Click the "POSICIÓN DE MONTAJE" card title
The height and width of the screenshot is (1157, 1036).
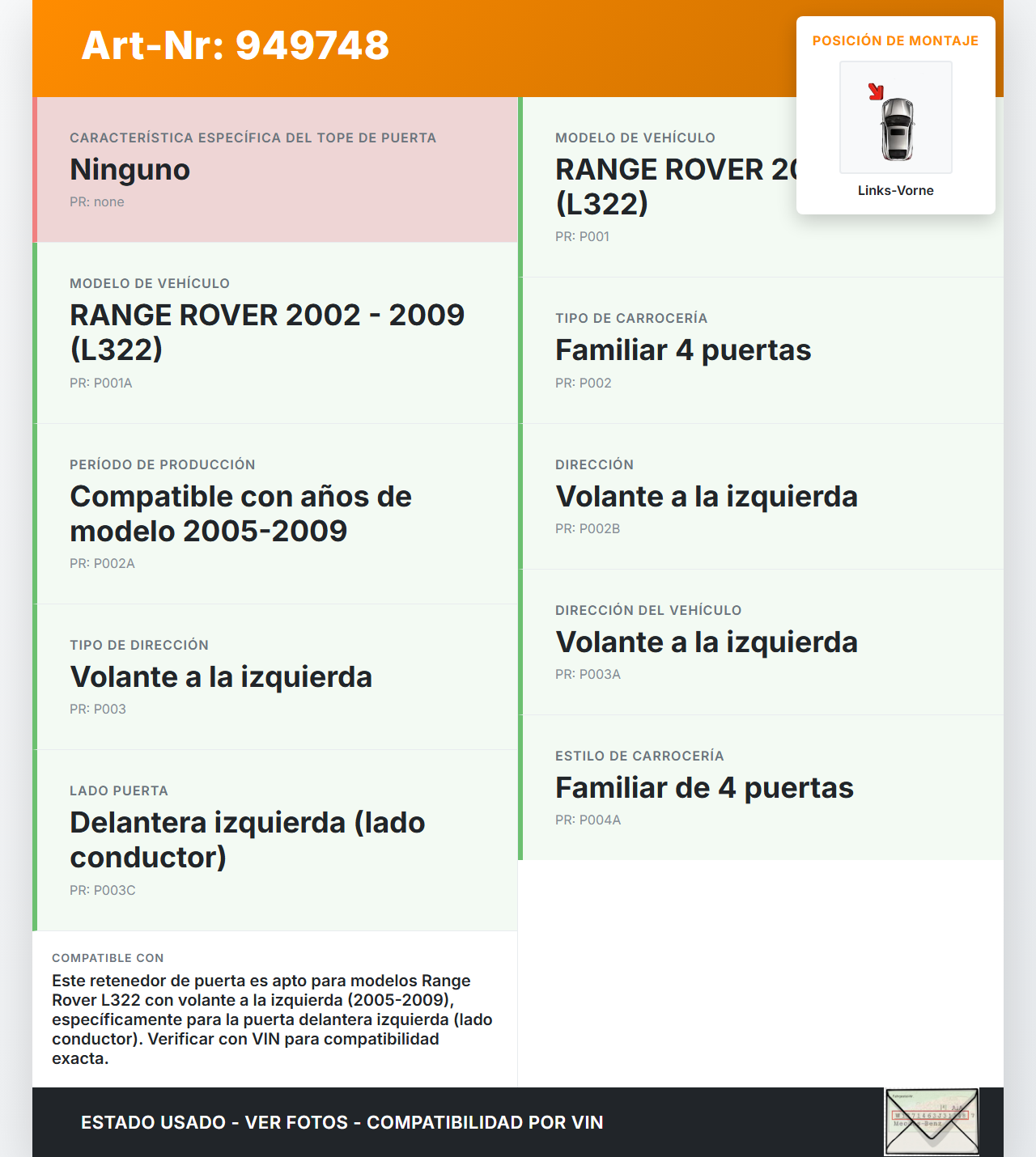click(x=895, y=40)
